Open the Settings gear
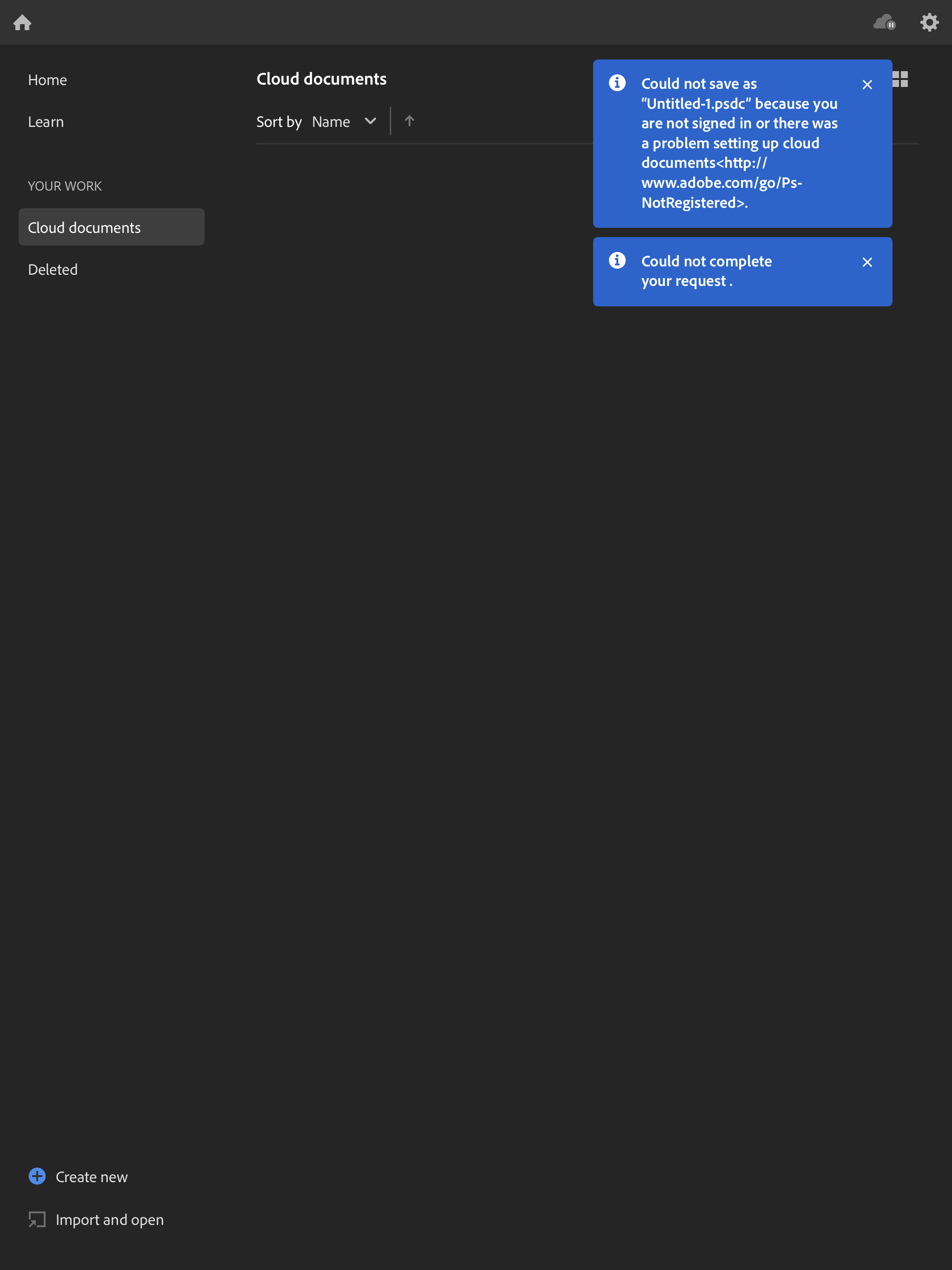Image resolution: width=952 pixels, height=1270 pixels. (929, 22)
